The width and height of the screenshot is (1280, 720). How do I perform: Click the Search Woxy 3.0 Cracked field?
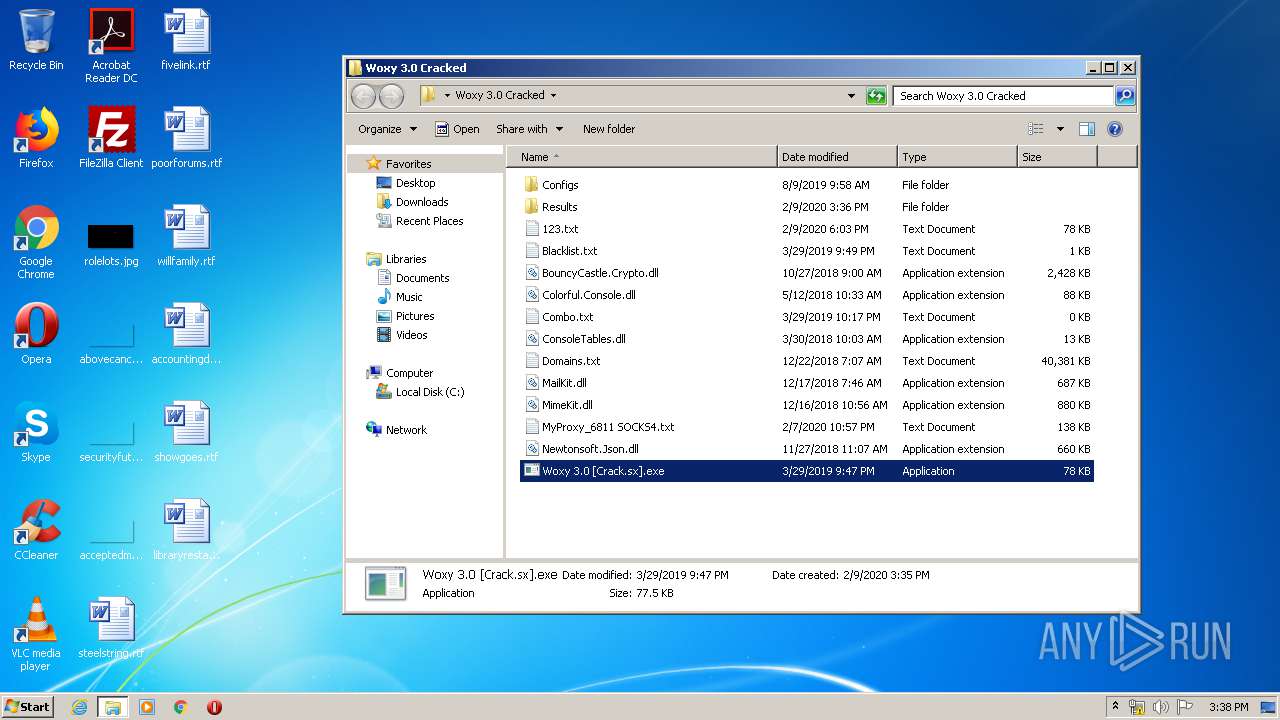[1003, 96]
